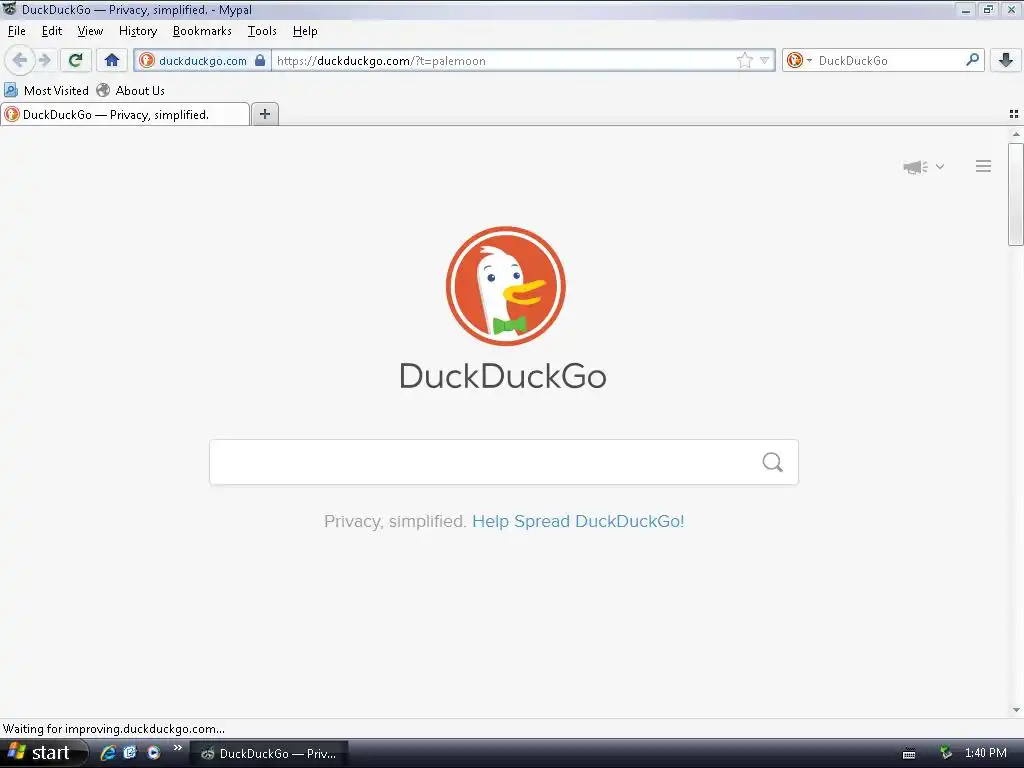The height and width of the screenshot is (768, 1024).
Task: Show the list-all-tabs grid icon
Action: [1014, 114]
